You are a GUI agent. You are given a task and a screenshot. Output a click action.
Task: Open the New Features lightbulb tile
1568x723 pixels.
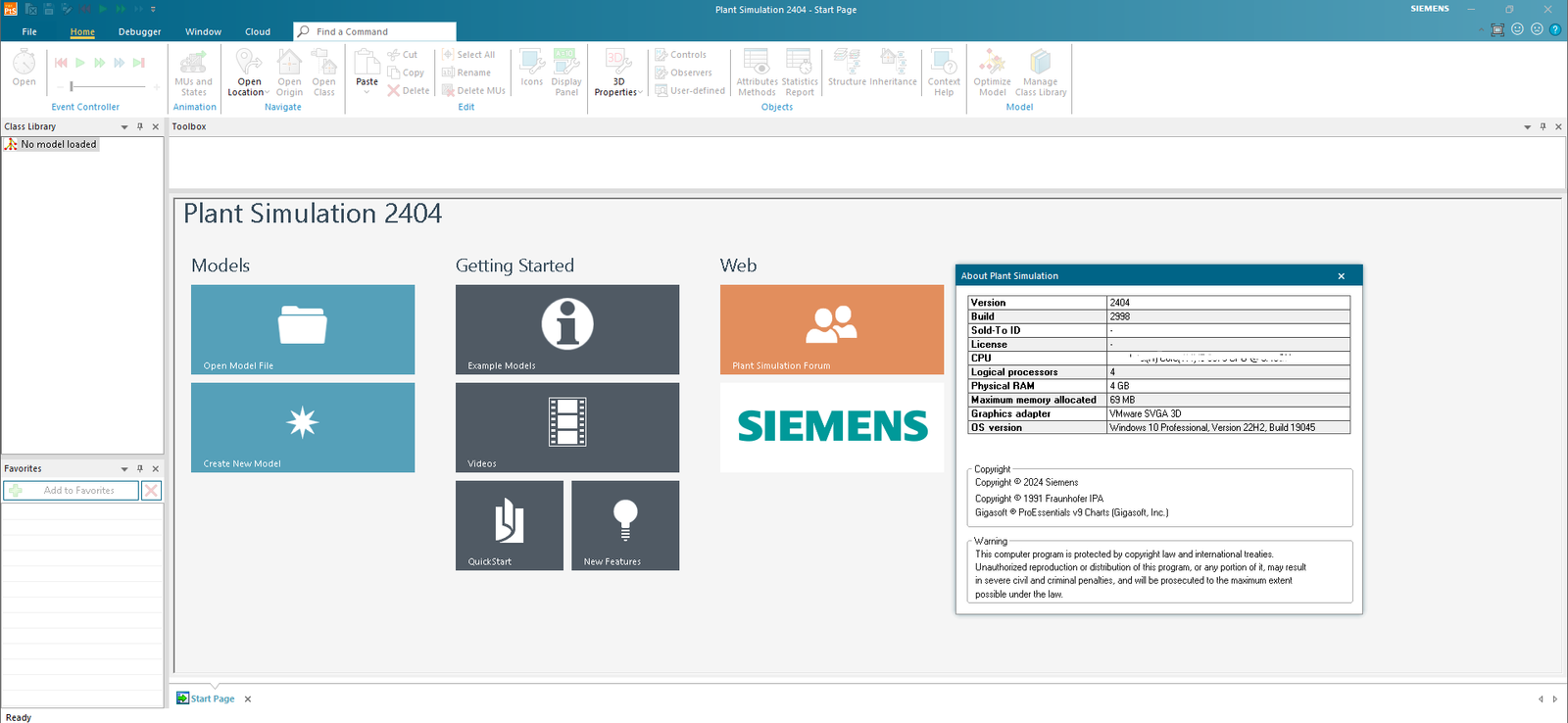(624, 525)
